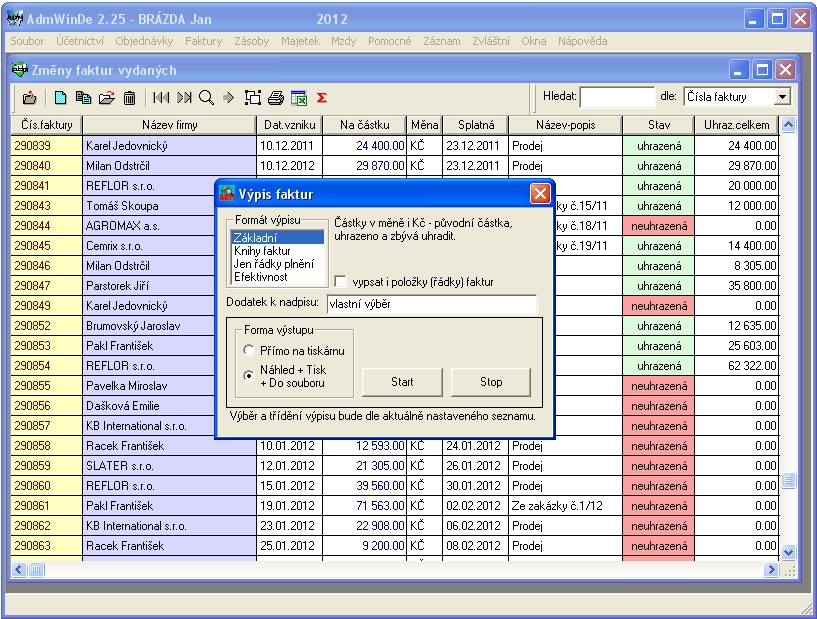This screenshot has width=817, height=619.
Task: Create a new invoice with blank page icon
Action: click(60, 97)
